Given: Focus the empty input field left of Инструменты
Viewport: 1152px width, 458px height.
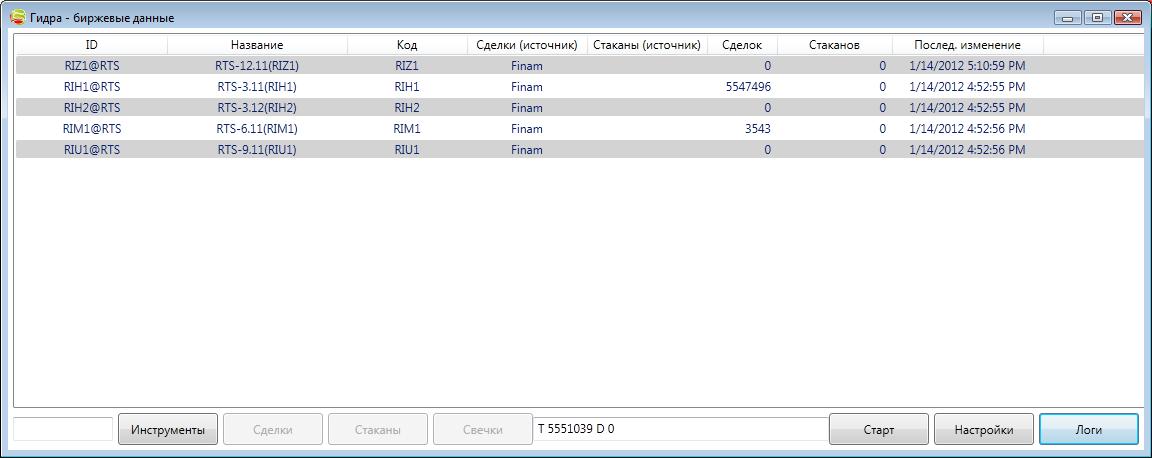Looking at the screenshot, I should 62,429.
